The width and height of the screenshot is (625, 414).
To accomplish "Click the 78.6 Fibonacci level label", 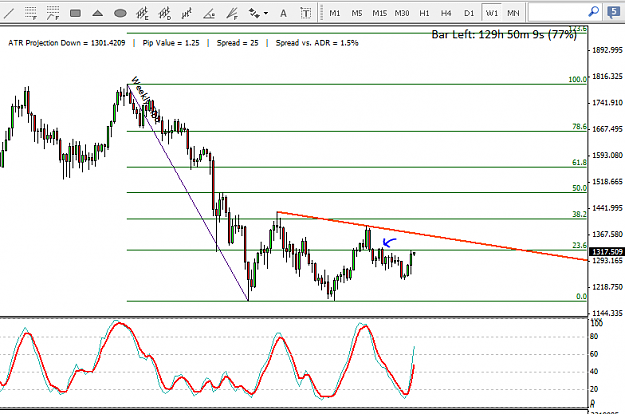I will (x=579, y=127).
